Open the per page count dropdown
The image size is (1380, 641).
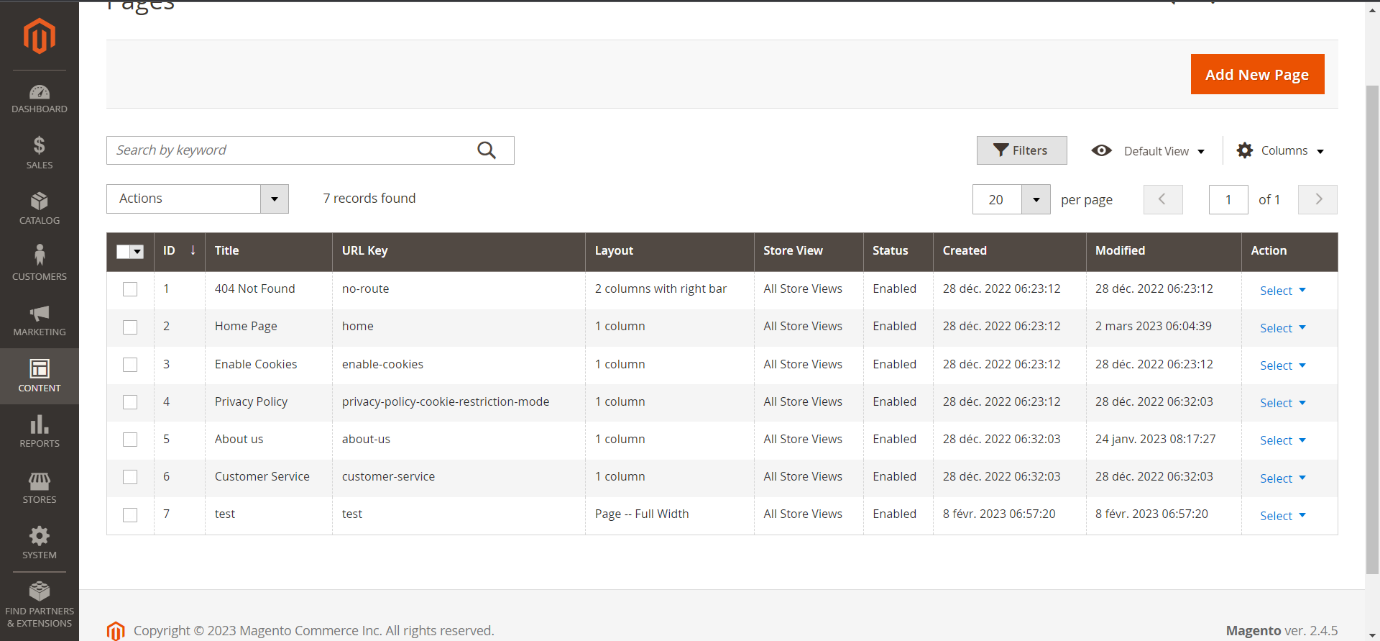coord(1035,200)
